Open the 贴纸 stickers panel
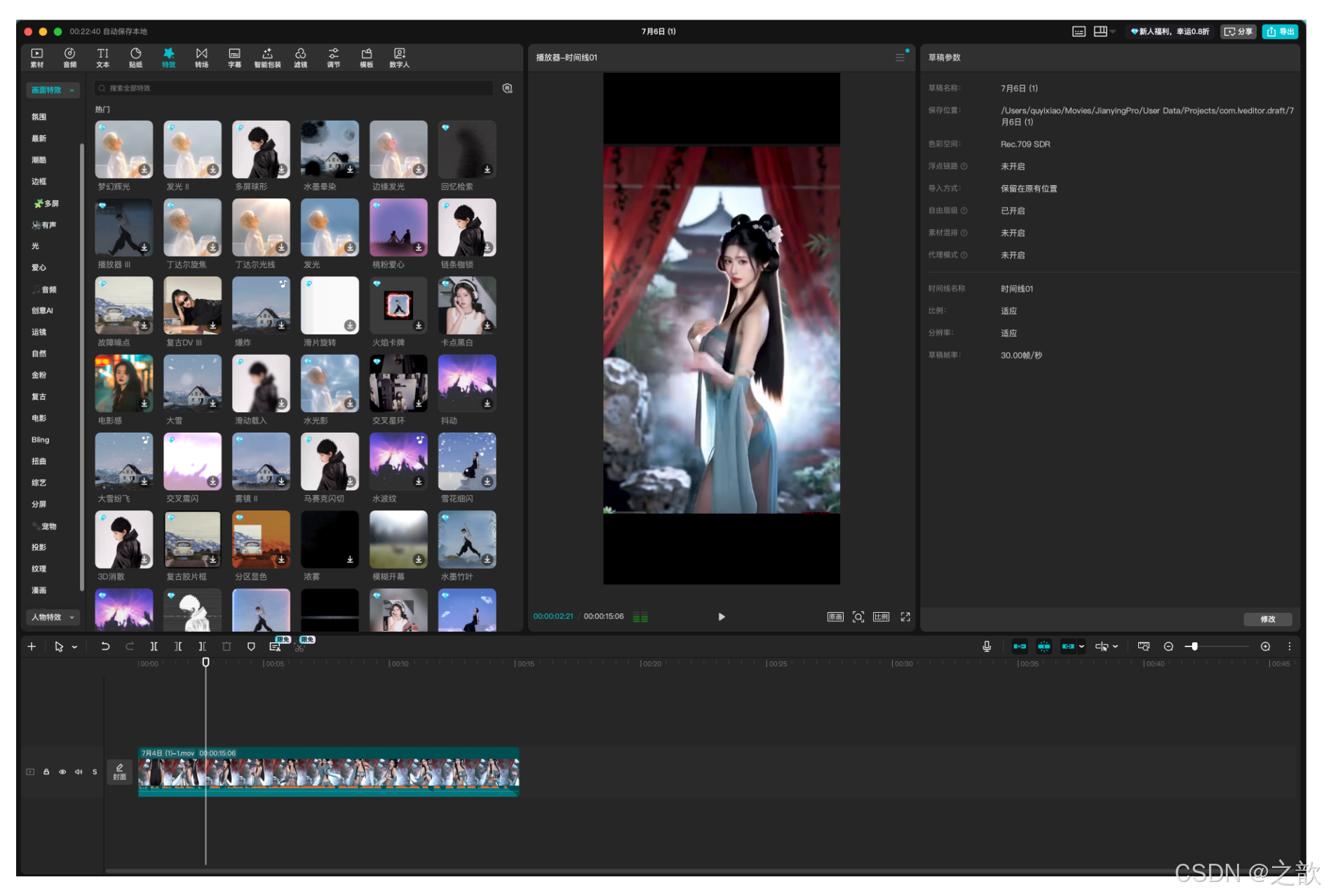The image size is (1324, 896). pyautogui.click(x=135, y=57)
